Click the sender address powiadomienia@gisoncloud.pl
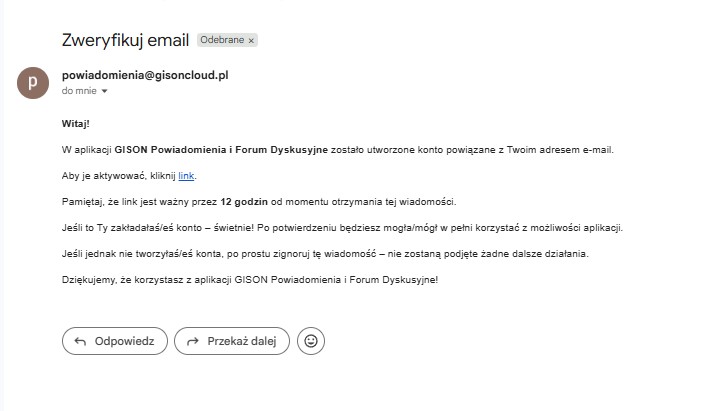This screenshot has width=709, height=411. pos(145,75)
